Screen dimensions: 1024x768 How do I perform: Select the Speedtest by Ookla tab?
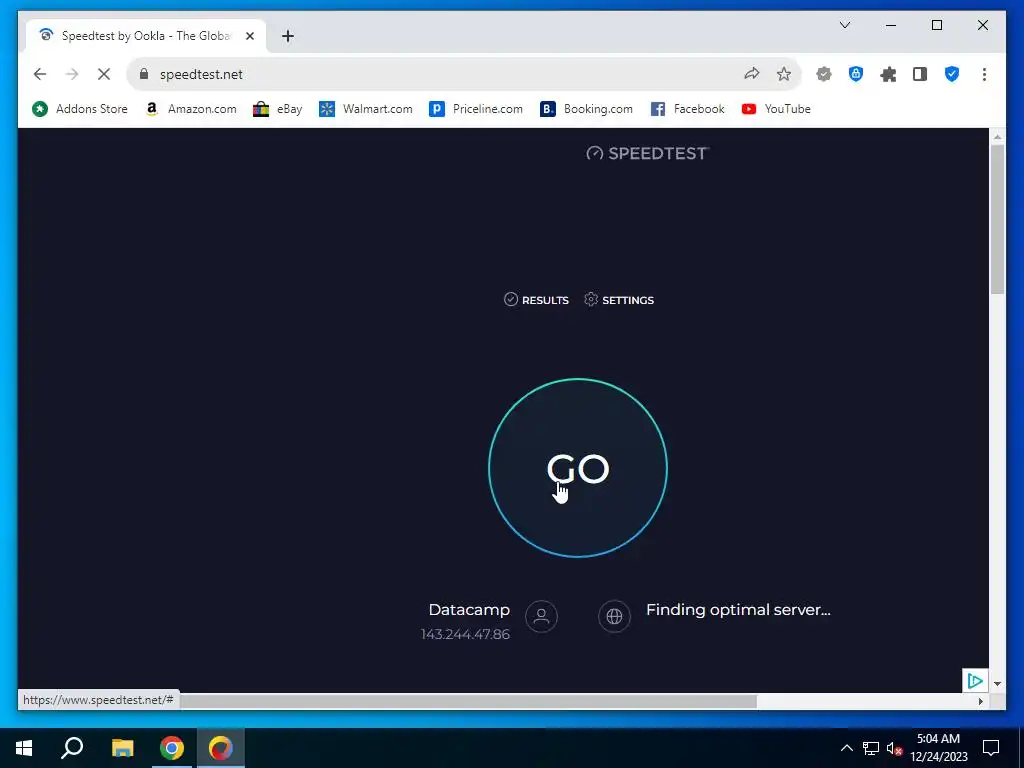pos(146,36)
